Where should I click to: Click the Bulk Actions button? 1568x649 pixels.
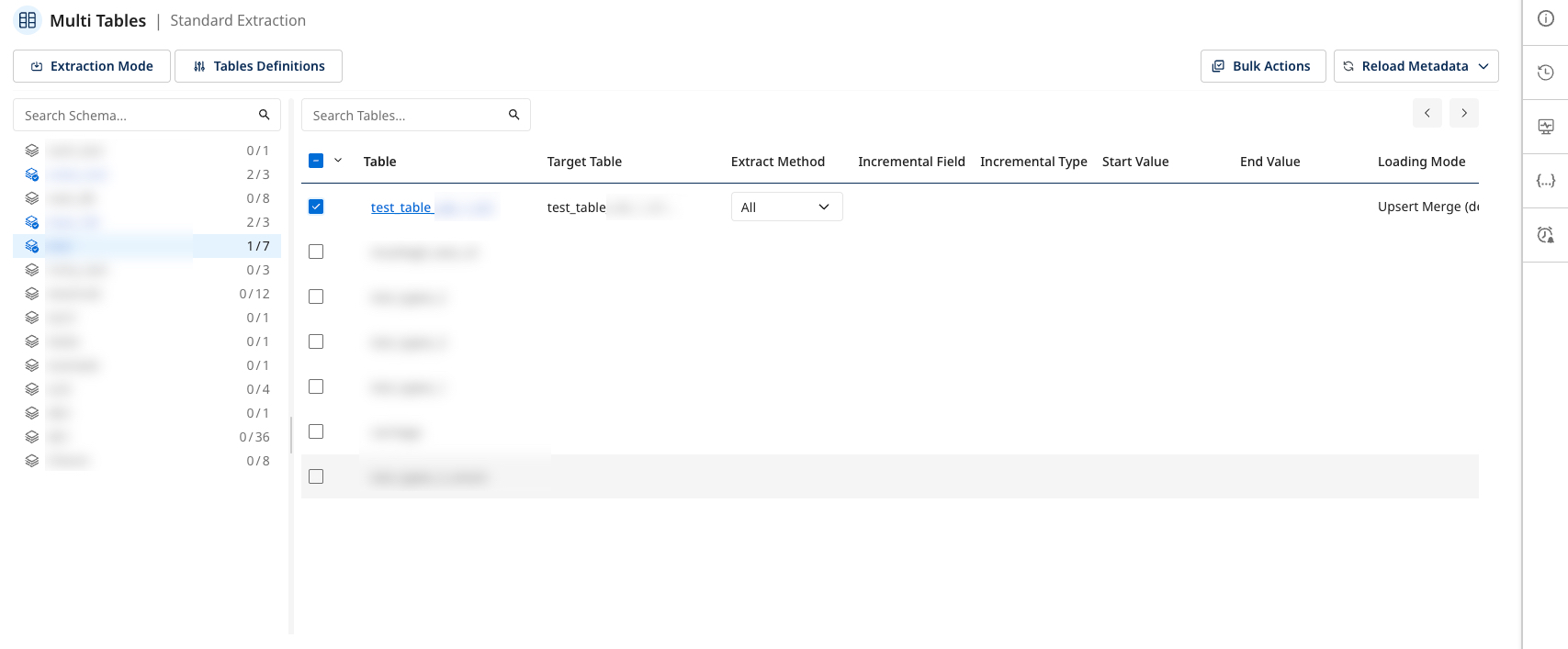click(1262, 66)
